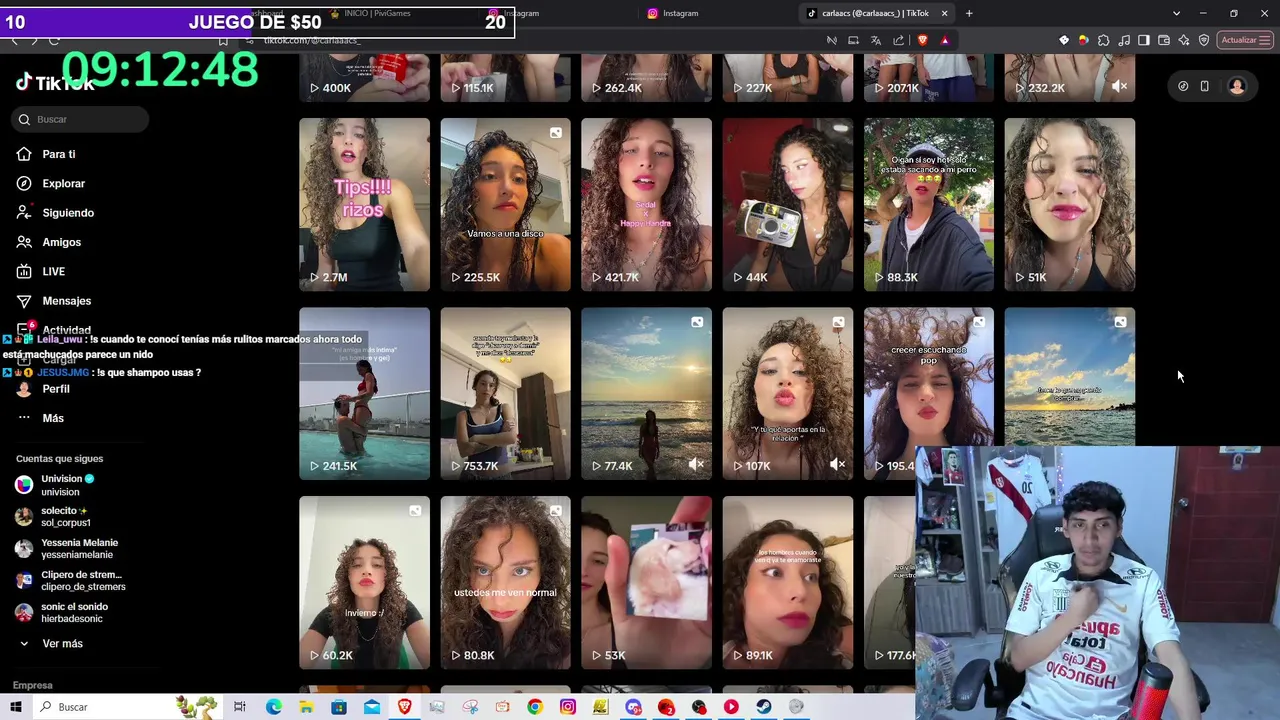Open browser extensions puzzle icon
Screen dimensions: 1280x720
point(1104,40)
